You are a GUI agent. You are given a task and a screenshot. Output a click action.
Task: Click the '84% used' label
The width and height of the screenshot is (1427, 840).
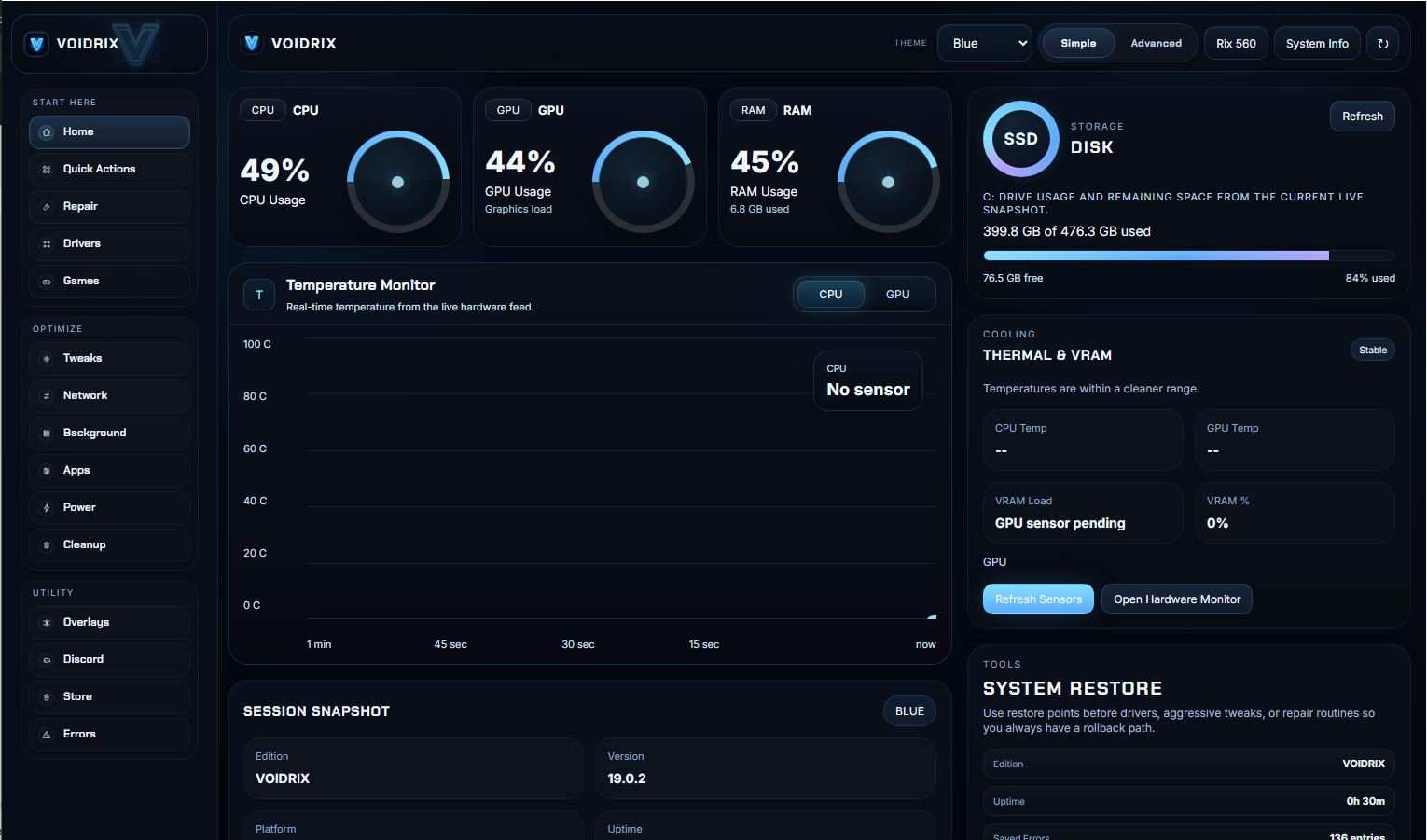(x=1370, y=278)
